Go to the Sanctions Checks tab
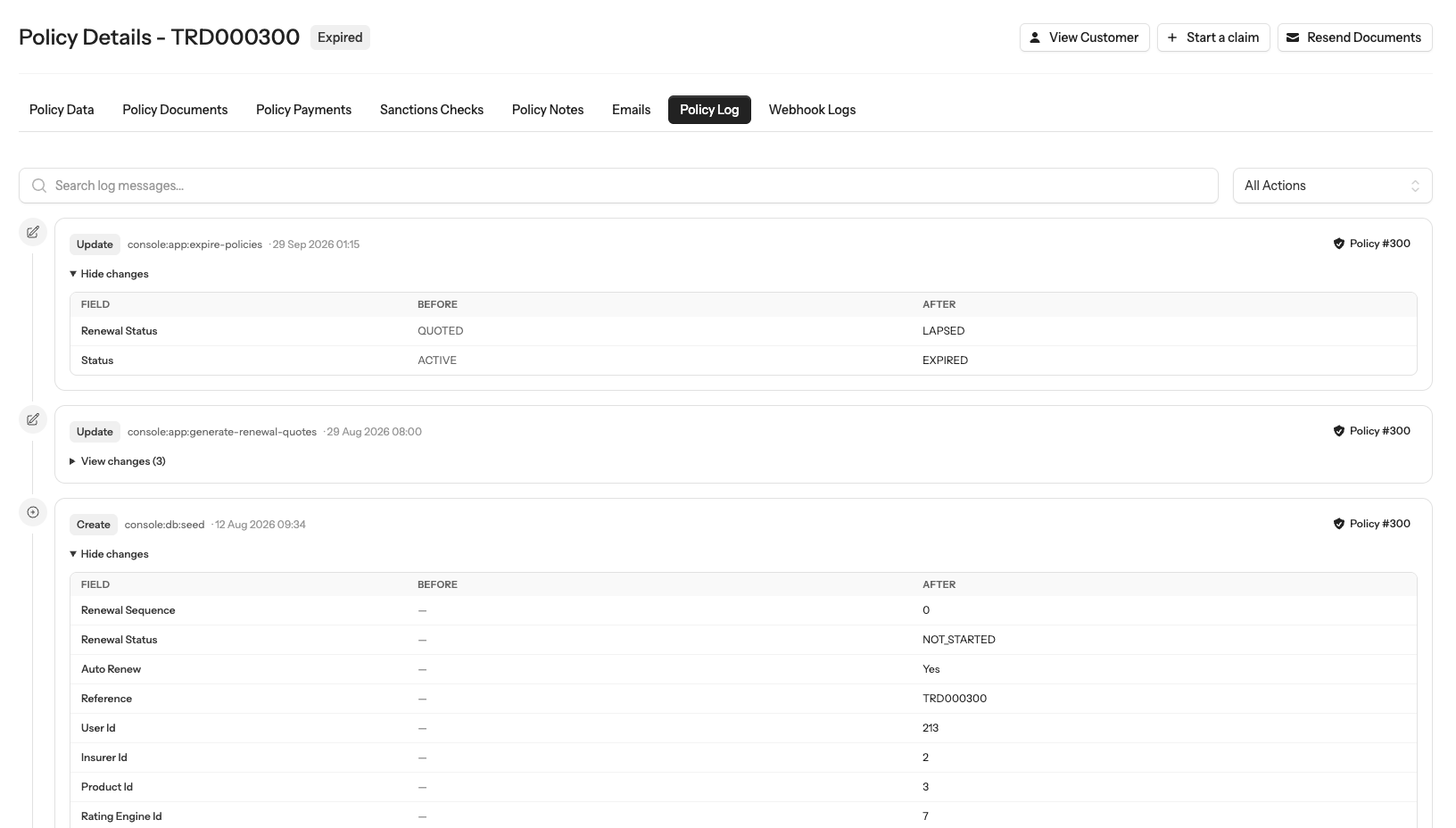The height and width of the screenshot is (828, 1456). [x=432, y=110]
